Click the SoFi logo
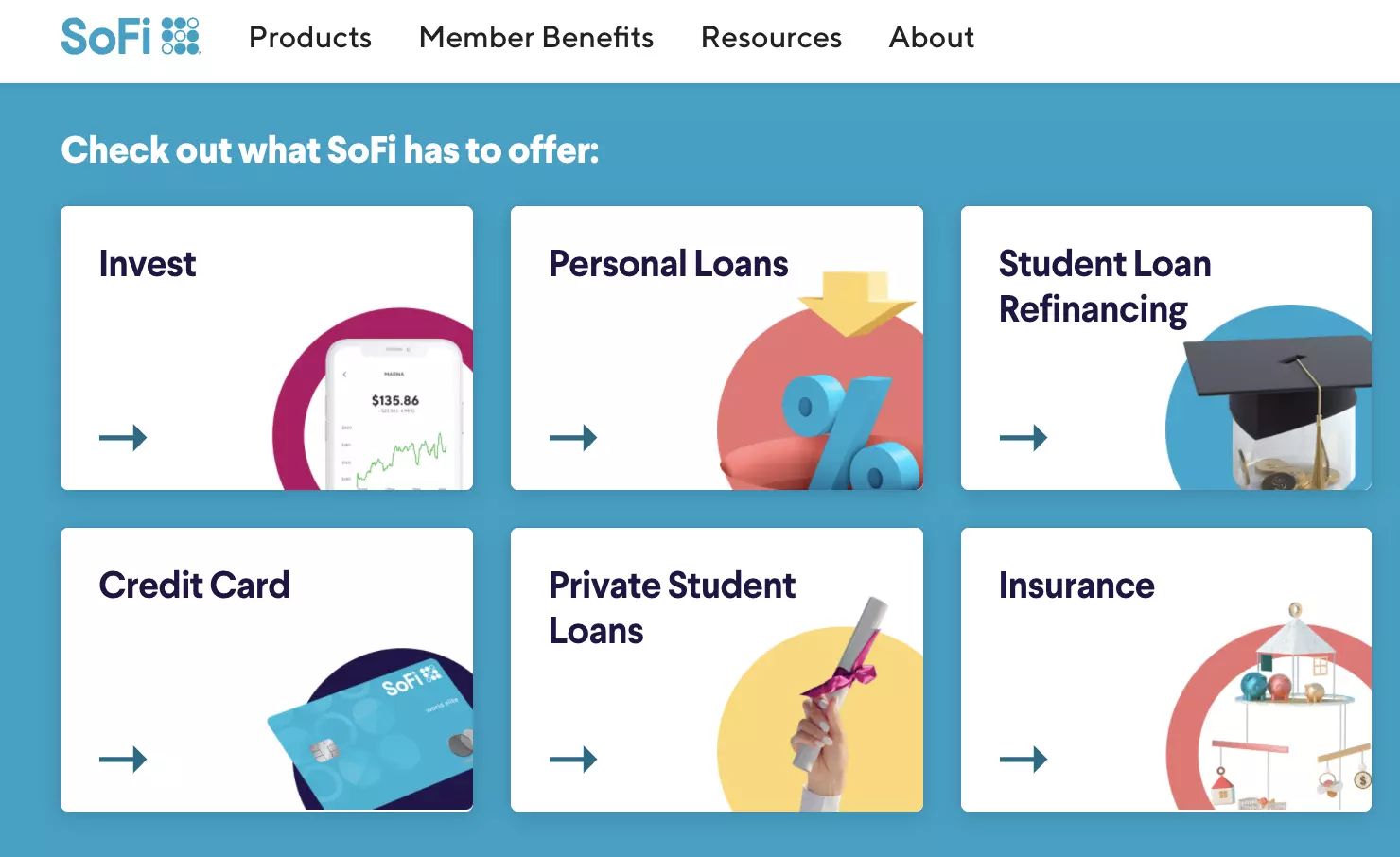 (x=131, y=37)
